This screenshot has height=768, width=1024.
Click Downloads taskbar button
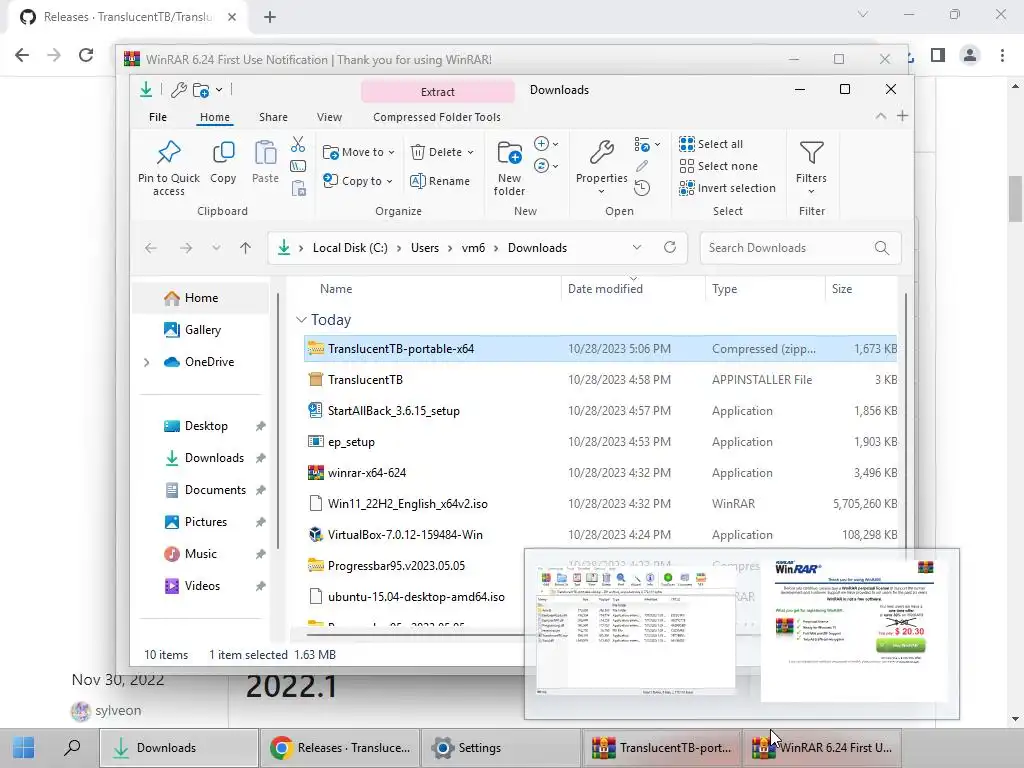pos(178,748)
